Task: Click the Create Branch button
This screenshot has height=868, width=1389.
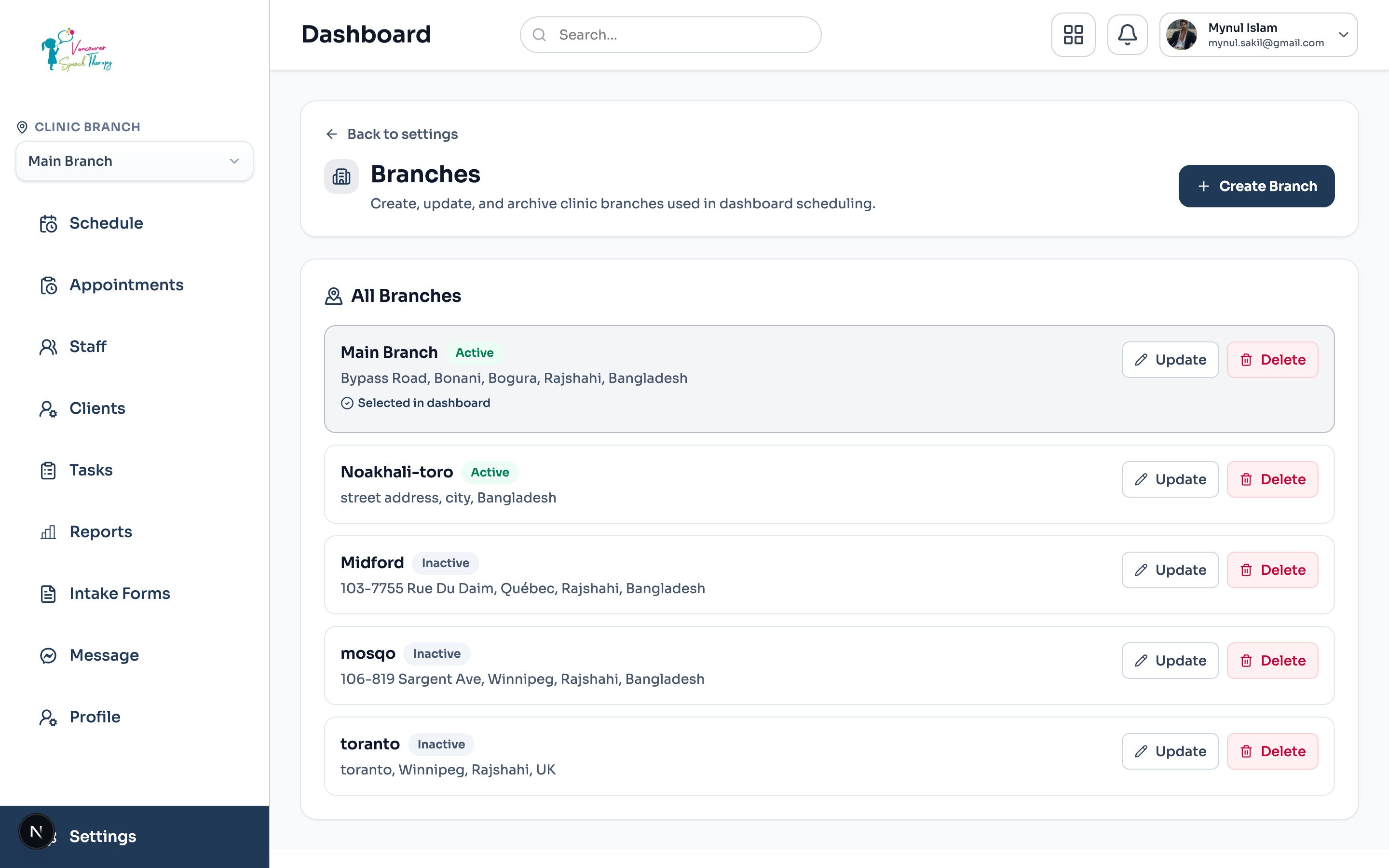Action: point(1256,186)
